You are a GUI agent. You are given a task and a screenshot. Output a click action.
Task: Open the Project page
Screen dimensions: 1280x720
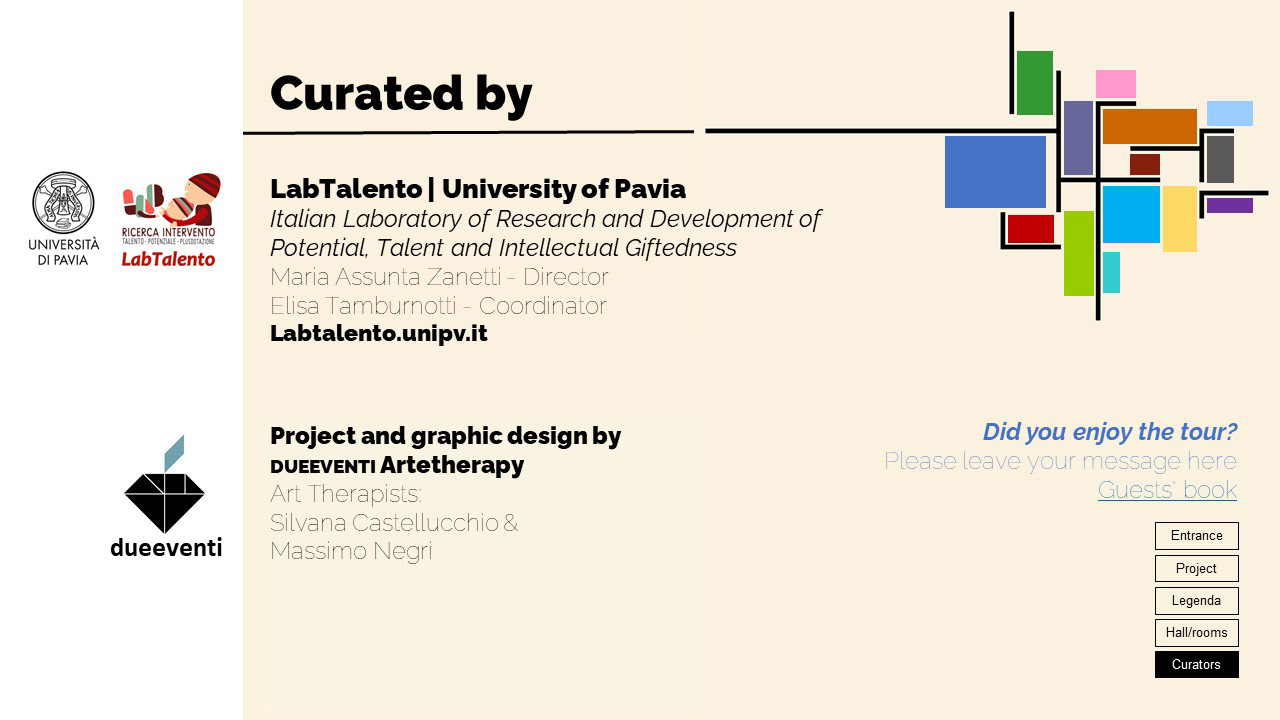click(x=1196, y=569)
